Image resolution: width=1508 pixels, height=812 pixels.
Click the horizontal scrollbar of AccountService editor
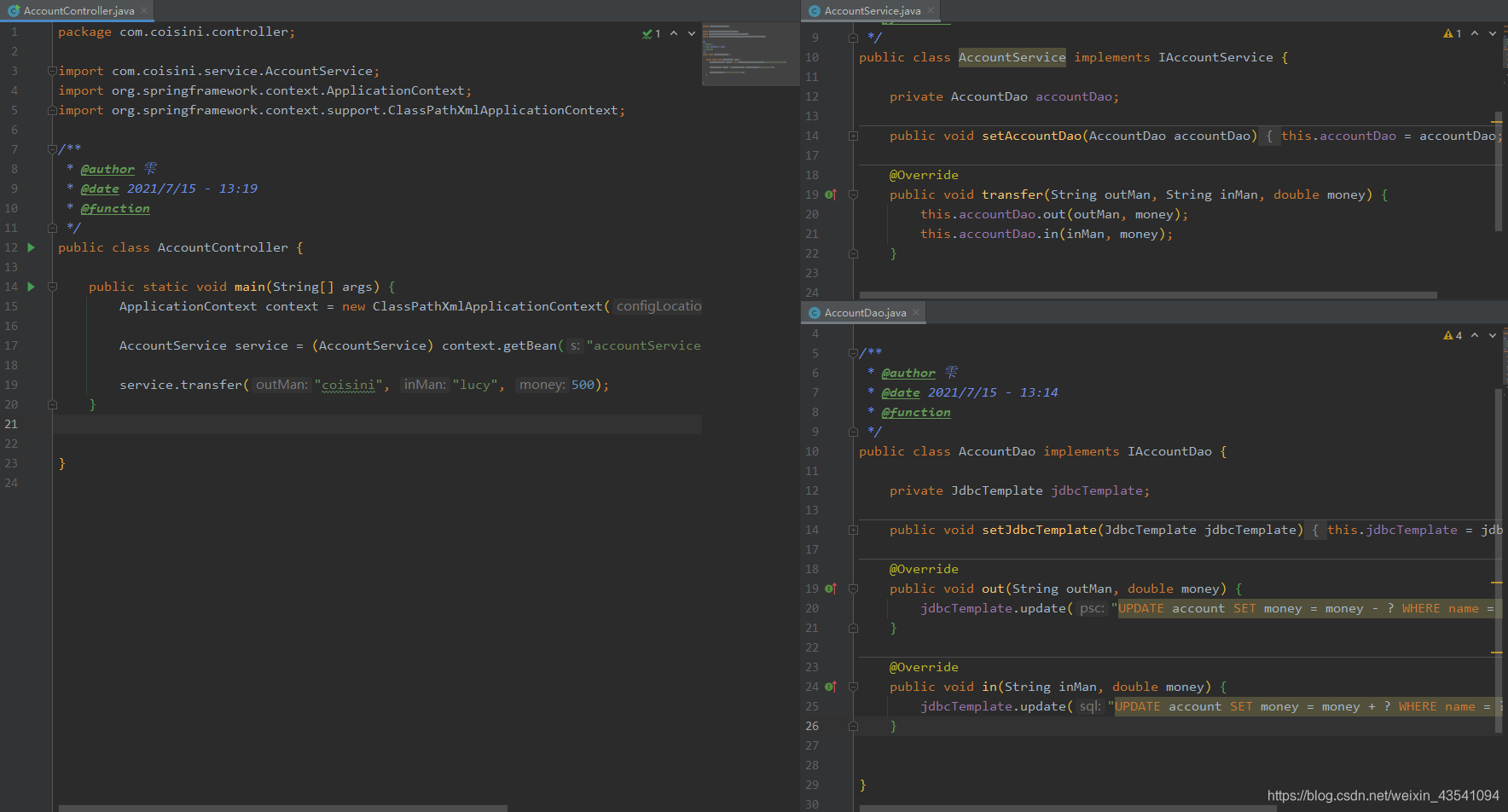pos(1148,295)
